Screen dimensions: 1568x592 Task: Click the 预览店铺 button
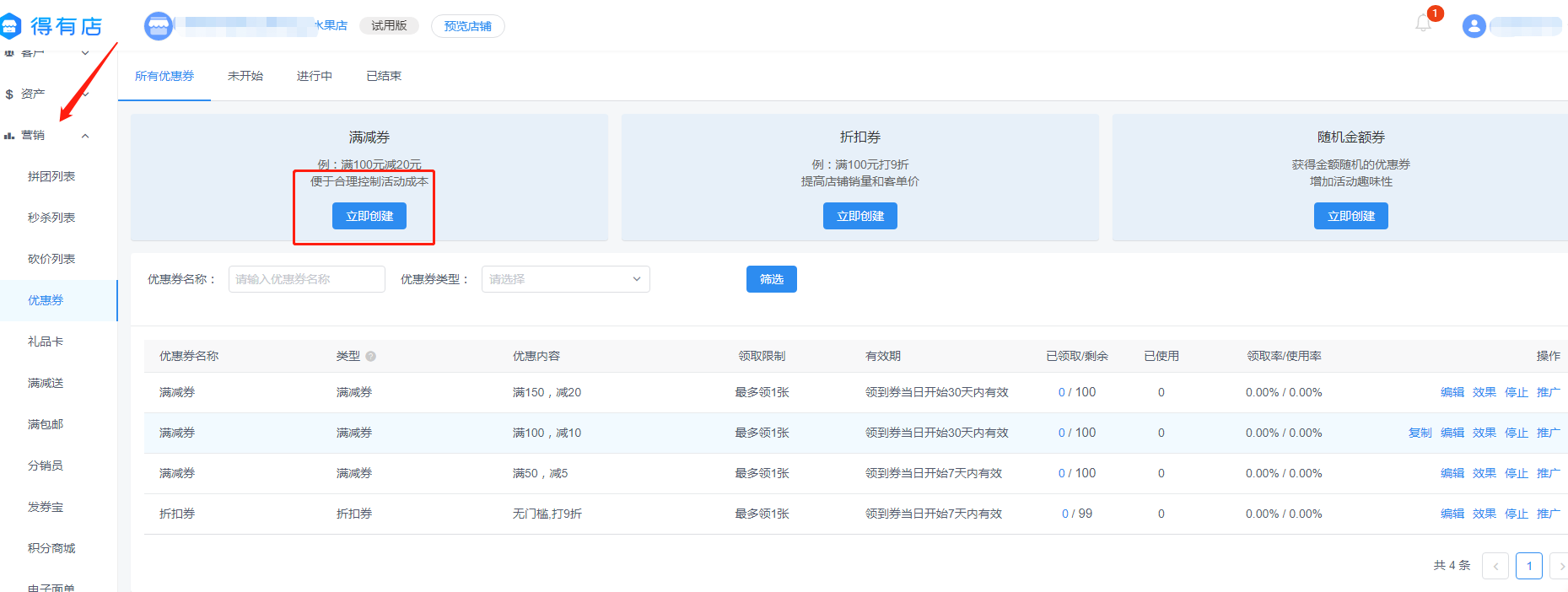tap(467, 26)
